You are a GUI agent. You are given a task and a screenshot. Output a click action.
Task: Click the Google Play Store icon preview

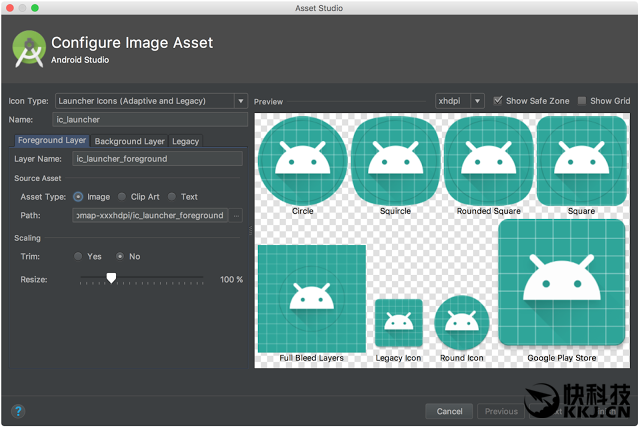click(561, 291)
